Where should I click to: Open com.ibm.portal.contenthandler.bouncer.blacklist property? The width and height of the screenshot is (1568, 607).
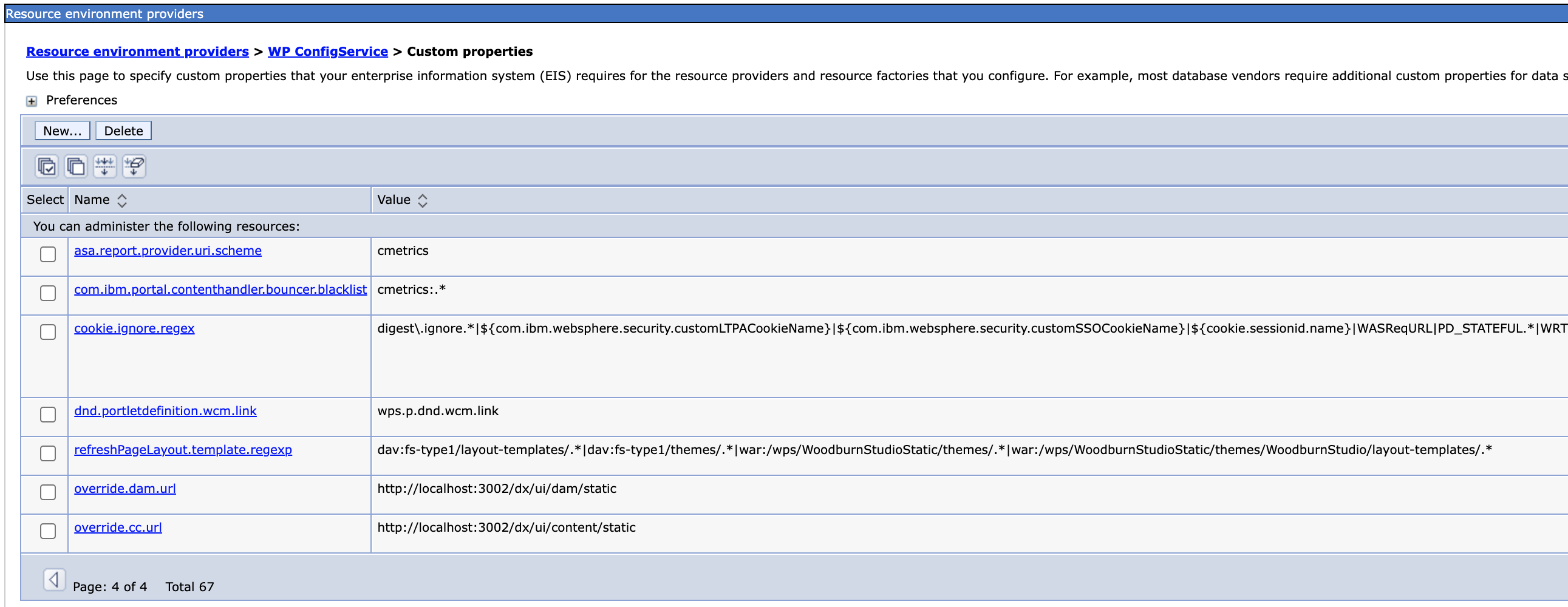pos(220,290)
